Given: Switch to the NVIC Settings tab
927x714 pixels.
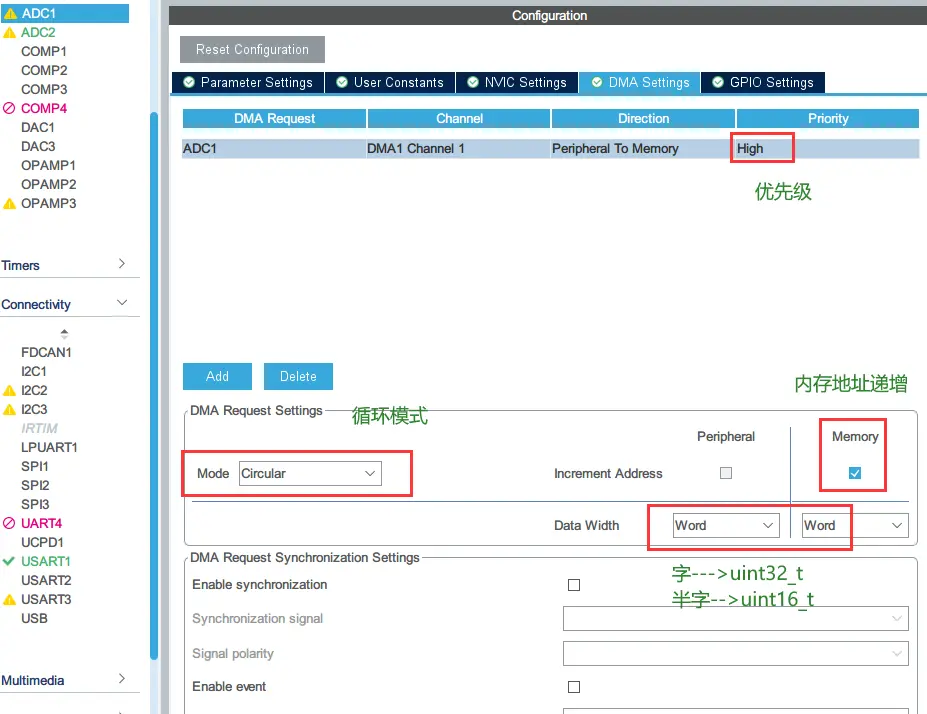Looking at the screenshot, I should [517, 83].
